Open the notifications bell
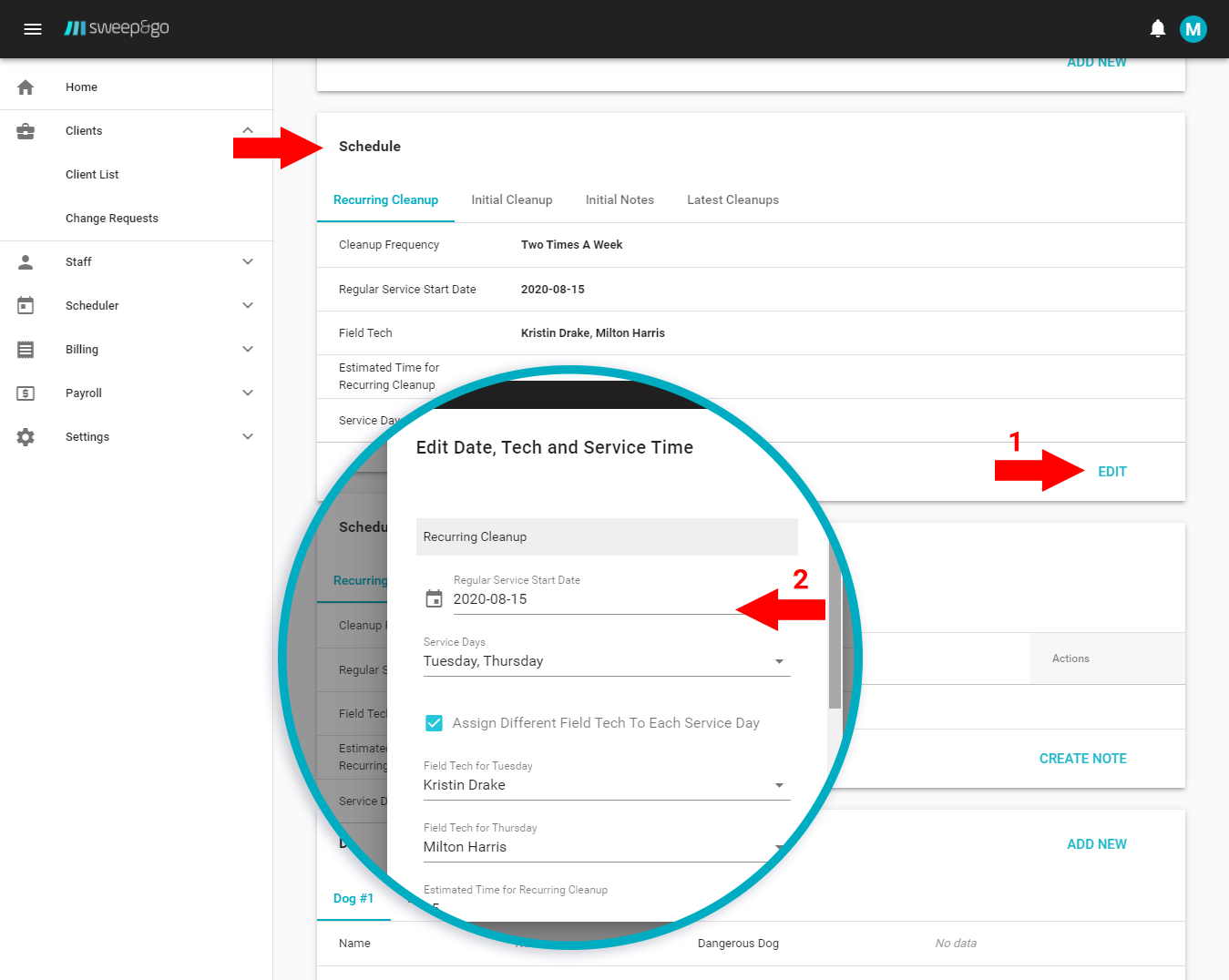 pyautogui.click(x=1158, y=29)
